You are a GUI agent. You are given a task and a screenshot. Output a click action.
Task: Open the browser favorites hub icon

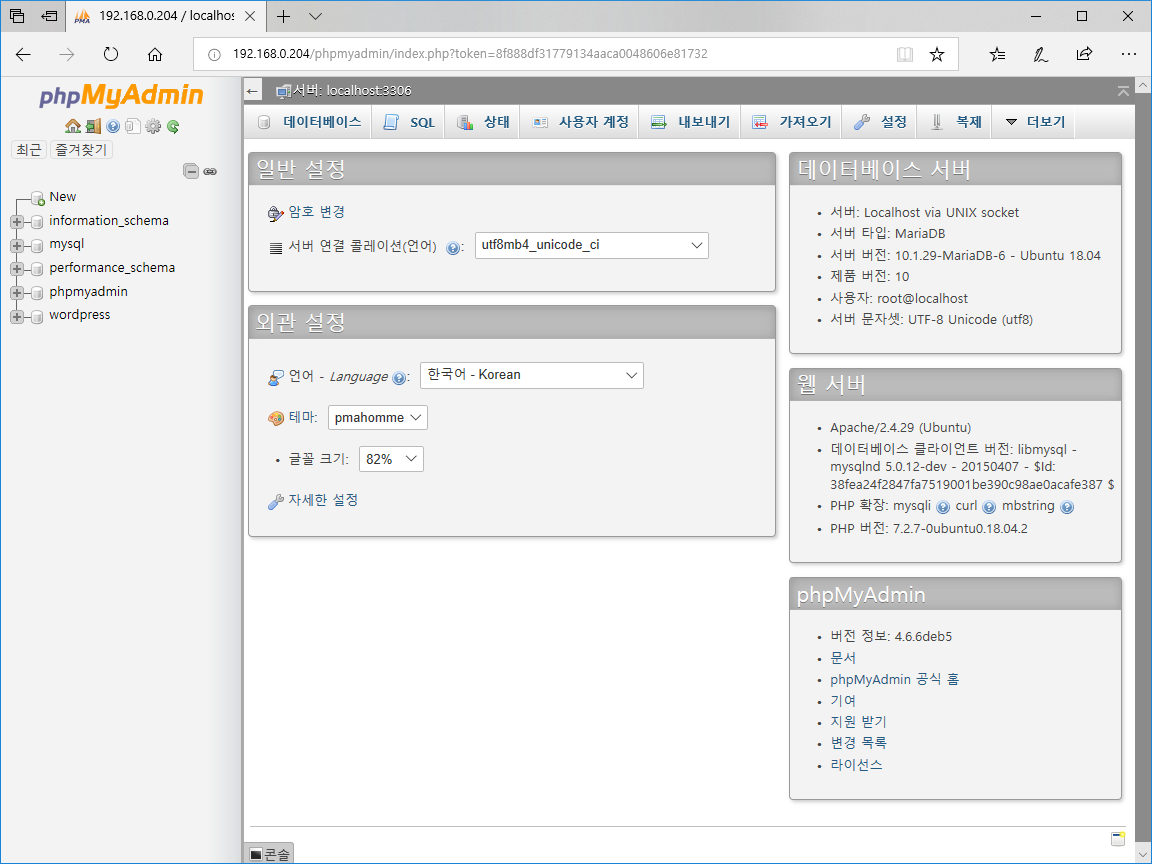pos(997,54)
